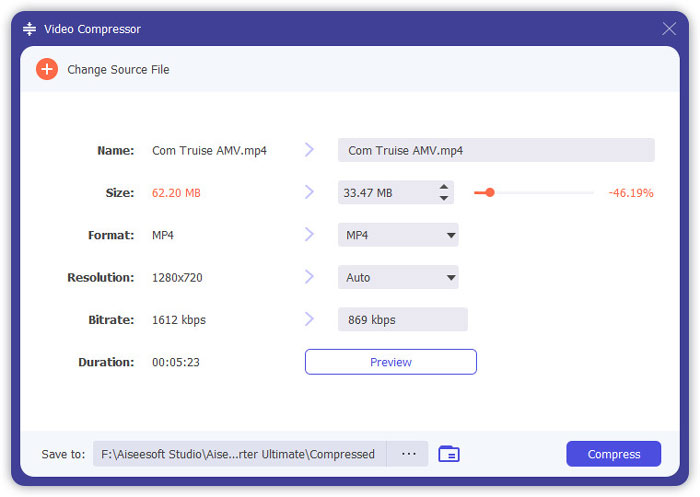Click the Compress button
Viewport: 700px width, 497px height.
(613, 454)
